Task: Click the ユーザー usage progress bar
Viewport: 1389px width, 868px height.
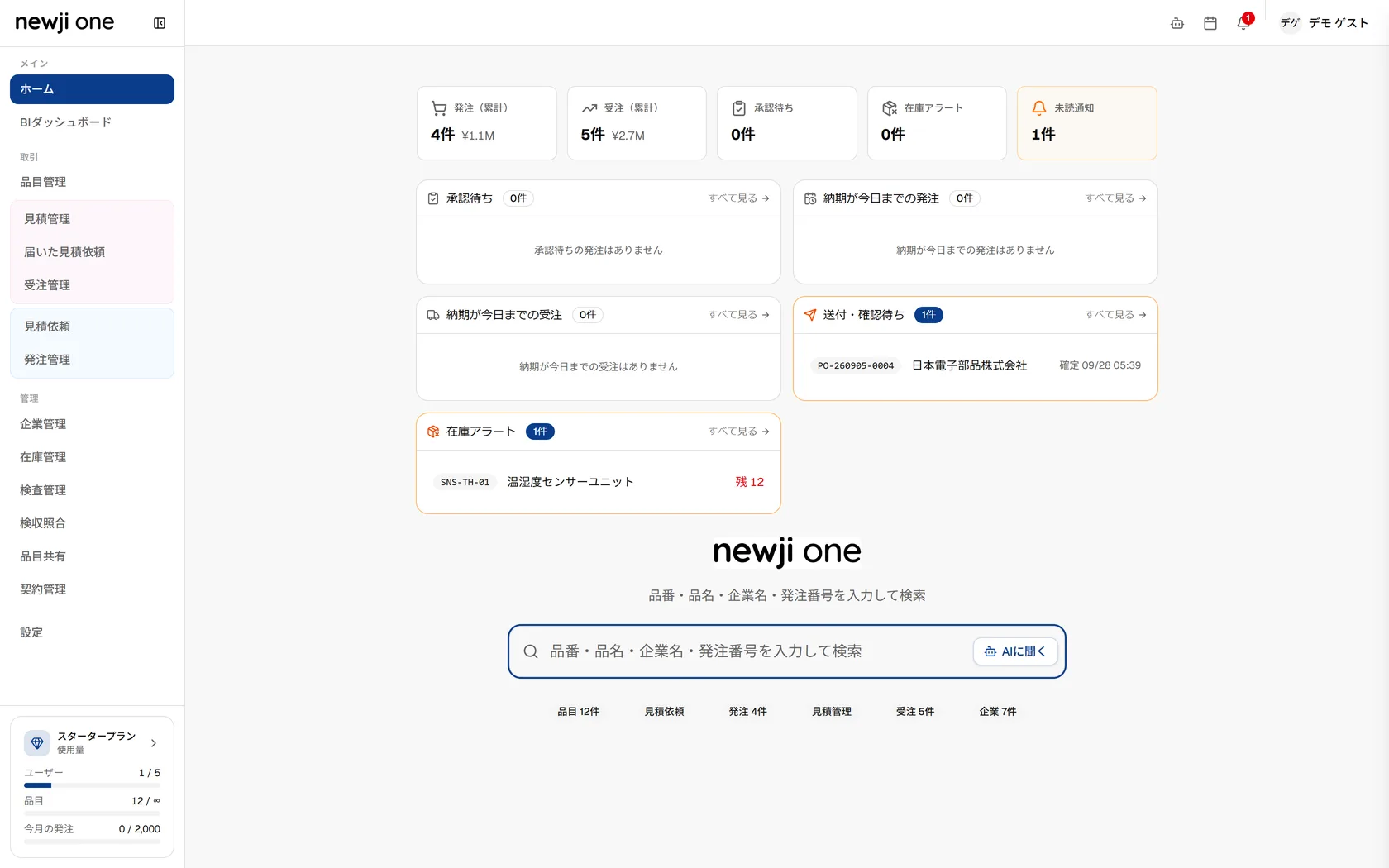Action: coord(92,785)
